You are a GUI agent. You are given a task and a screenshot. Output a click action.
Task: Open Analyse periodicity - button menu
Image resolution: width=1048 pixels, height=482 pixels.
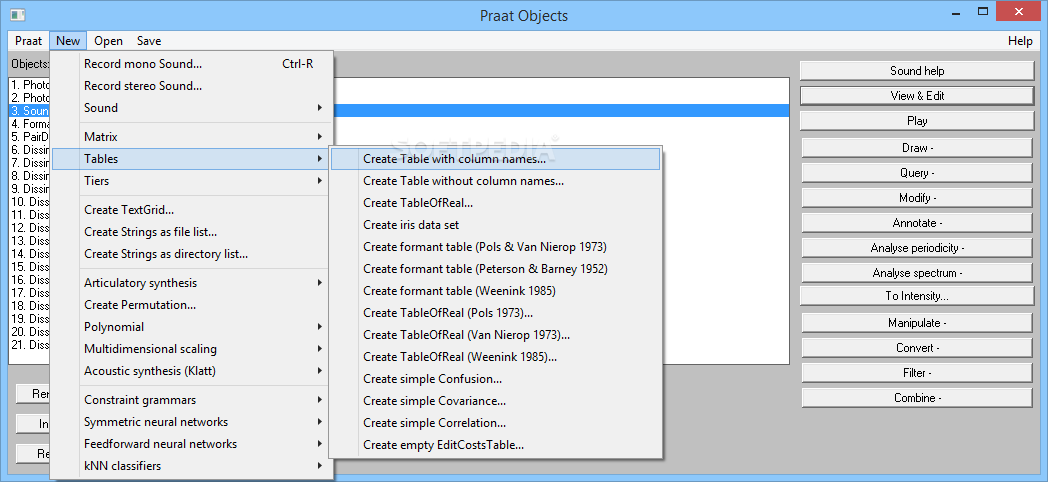917,248
